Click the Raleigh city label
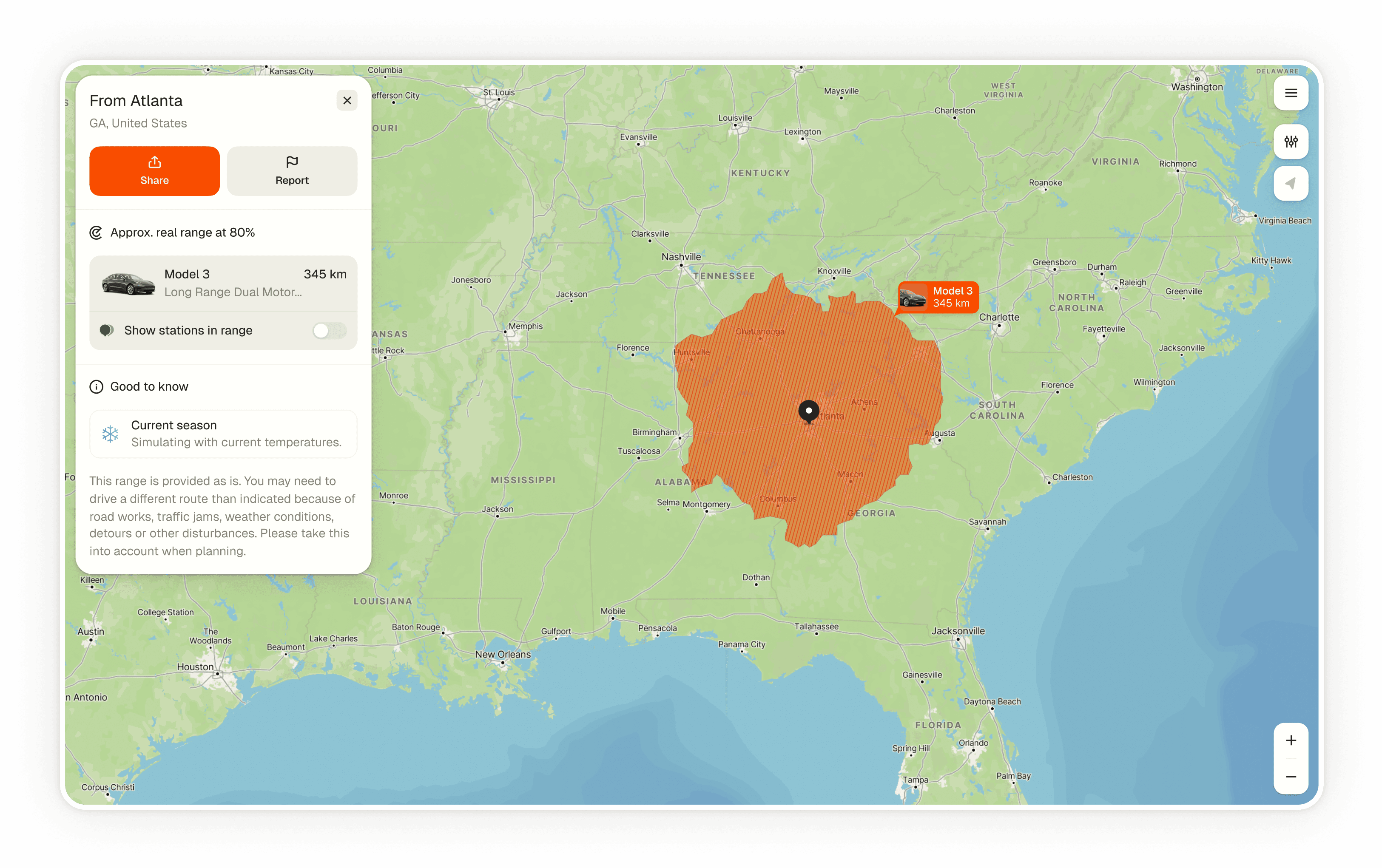Viewport: 1382px width, 868px height. (1132, 283)
